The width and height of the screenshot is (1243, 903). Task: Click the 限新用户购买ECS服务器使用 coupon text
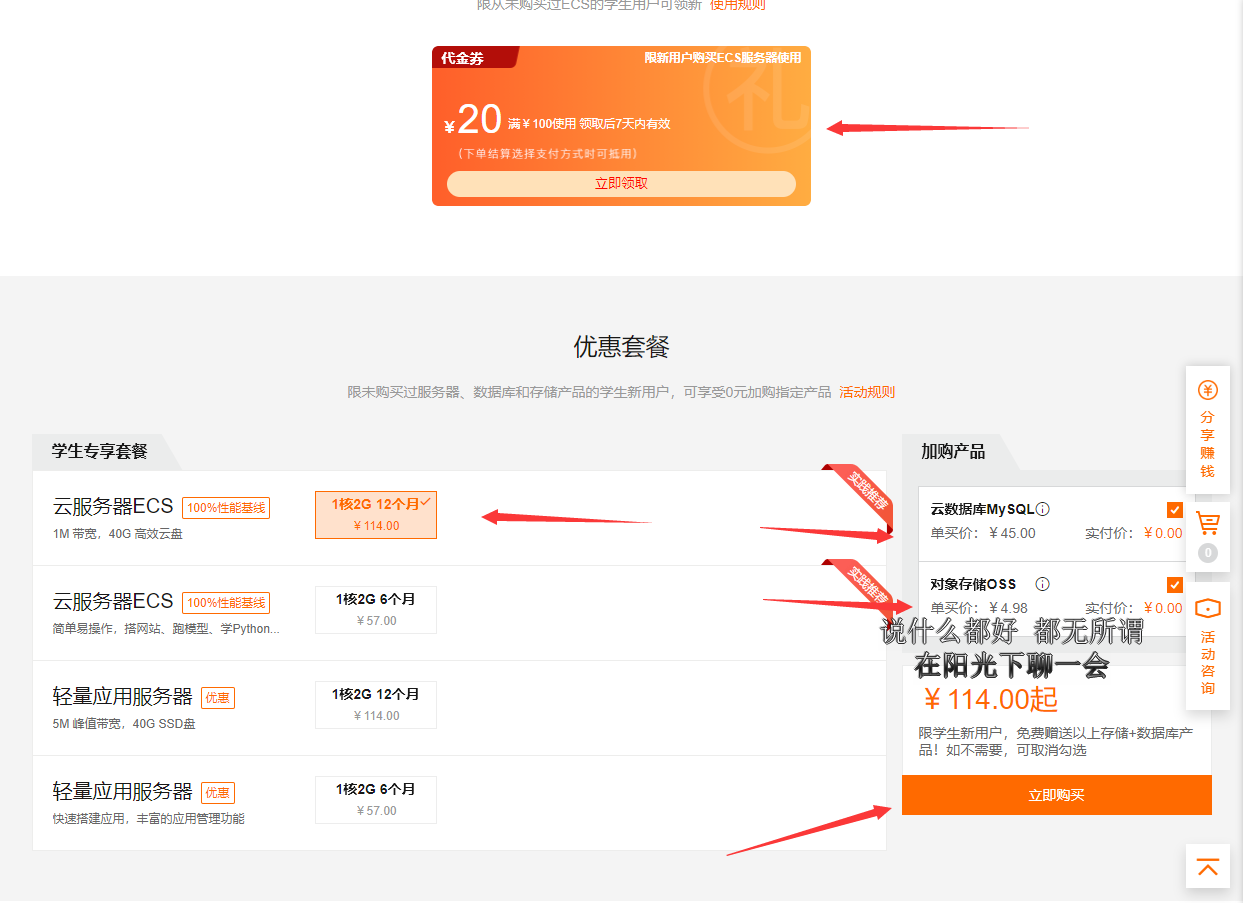pos(723,58)
